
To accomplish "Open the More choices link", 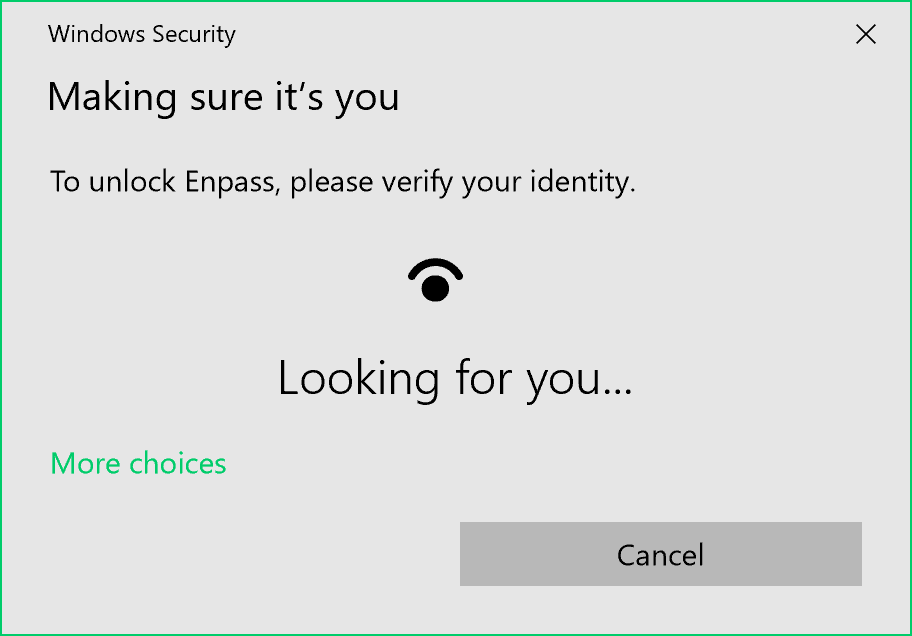I will pos(138,464).
